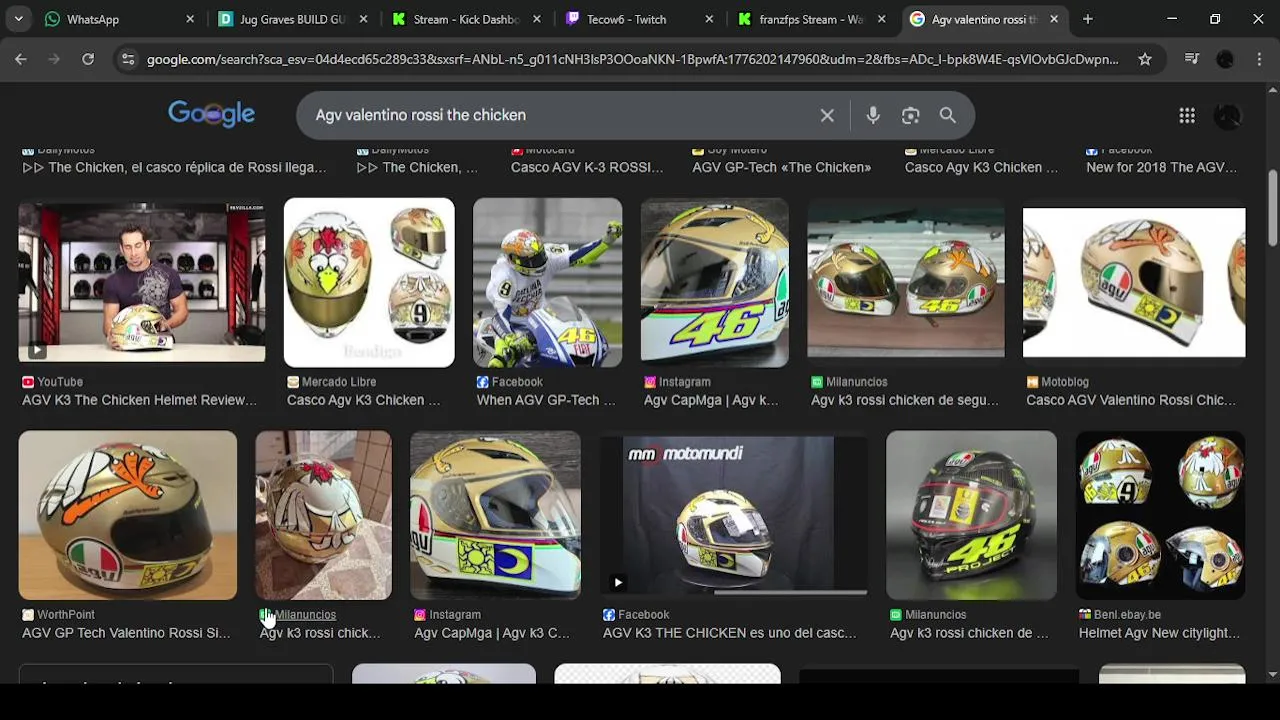Viewport: 1280px width, 720px height.
Task: Reload the current page
Action: click(x=88, y=59)
